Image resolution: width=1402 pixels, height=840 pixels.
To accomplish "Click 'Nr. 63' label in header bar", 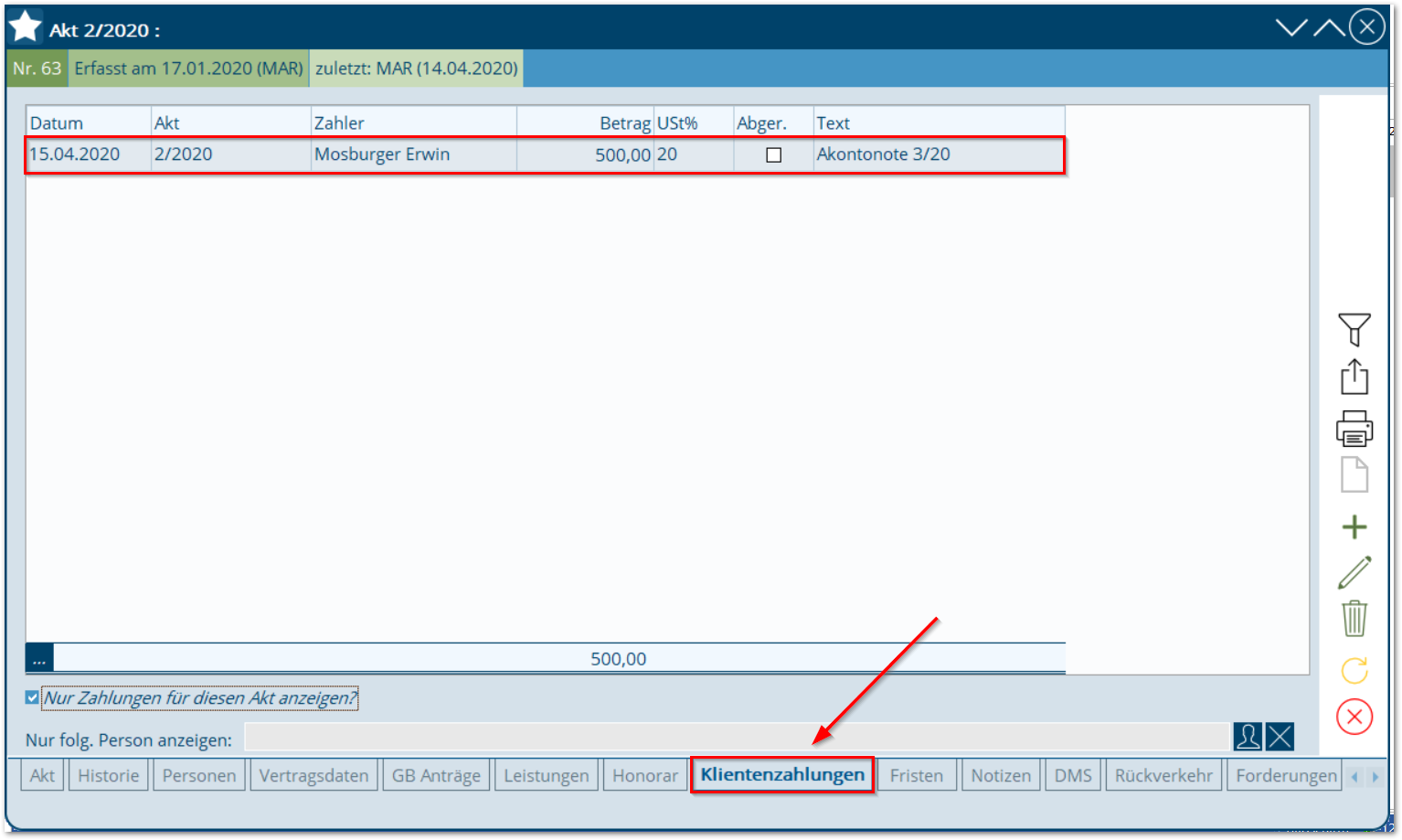I will (x=37, y=69).
